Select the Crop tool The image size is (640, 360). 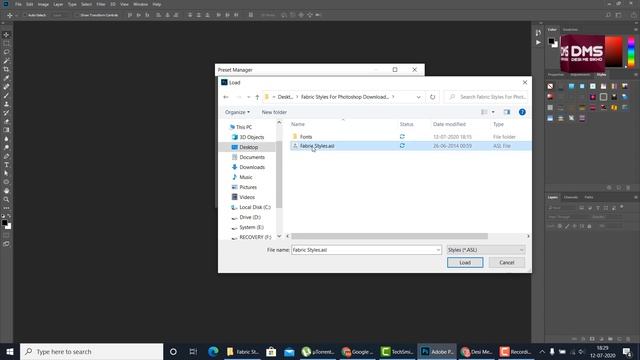coord(6,69)
